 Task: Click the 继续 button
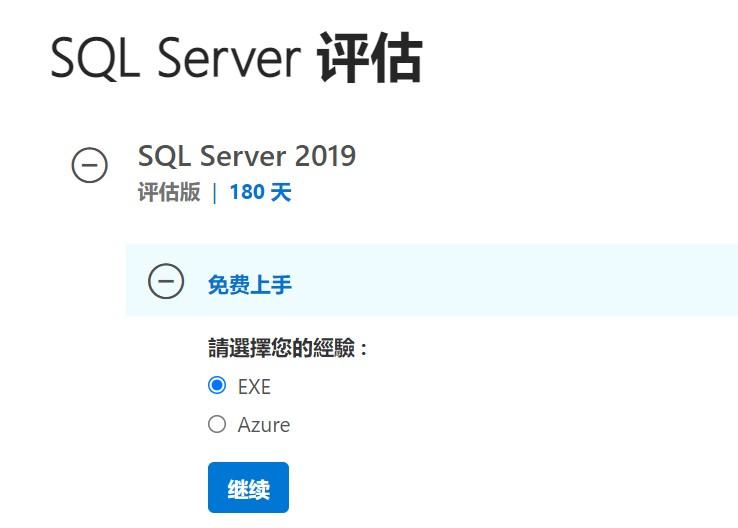248,488
